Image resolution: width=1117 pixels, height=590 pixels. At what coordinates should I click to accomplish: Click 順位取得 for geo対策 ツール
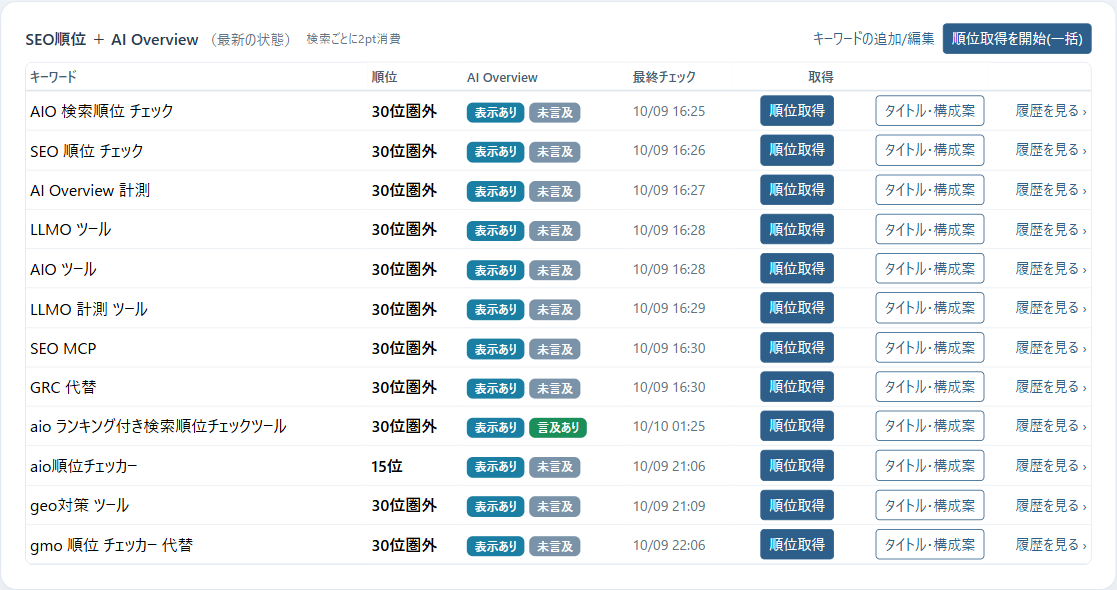click(796, 505)
